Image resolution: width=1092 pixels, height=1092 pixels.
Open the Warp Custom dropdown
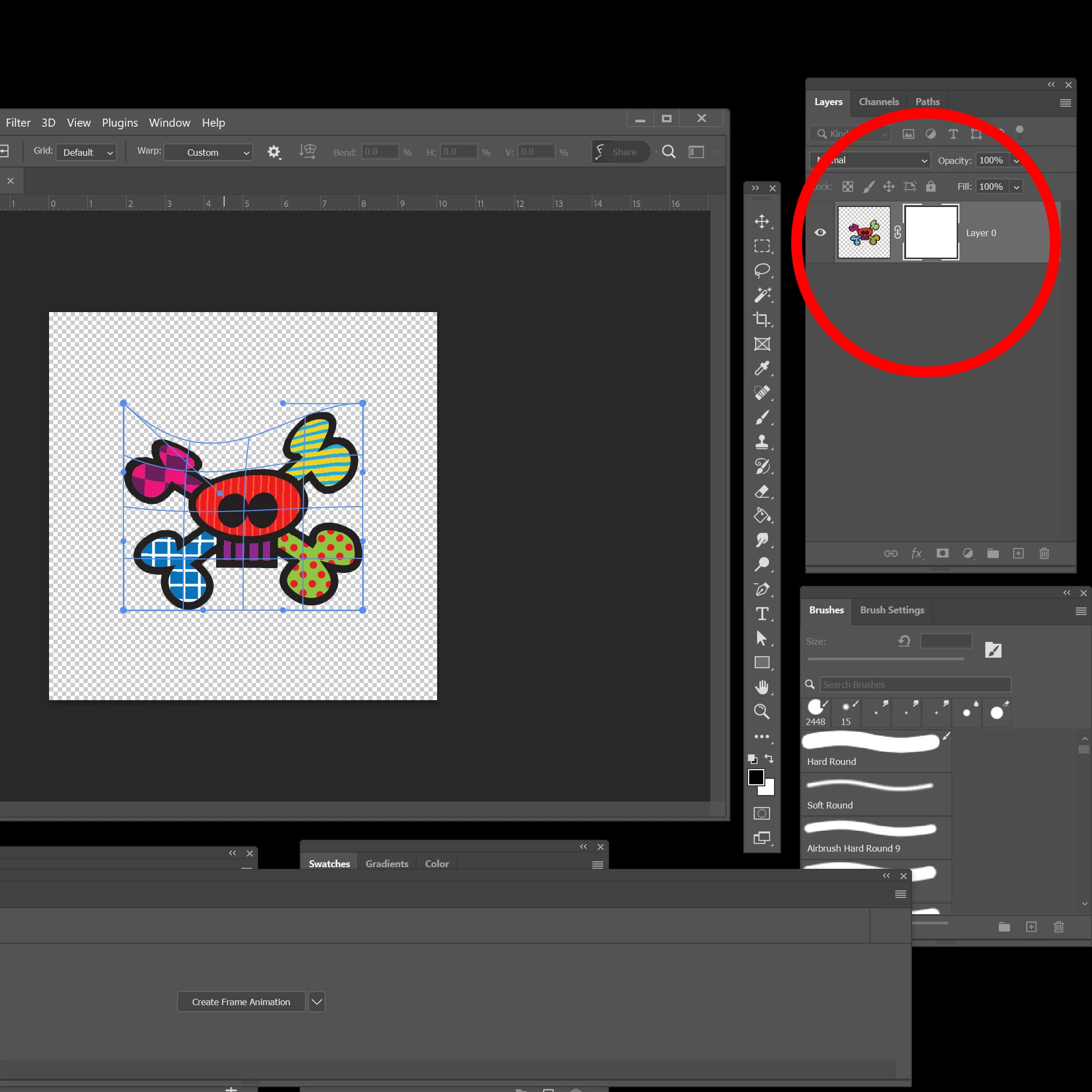(208, 153)
